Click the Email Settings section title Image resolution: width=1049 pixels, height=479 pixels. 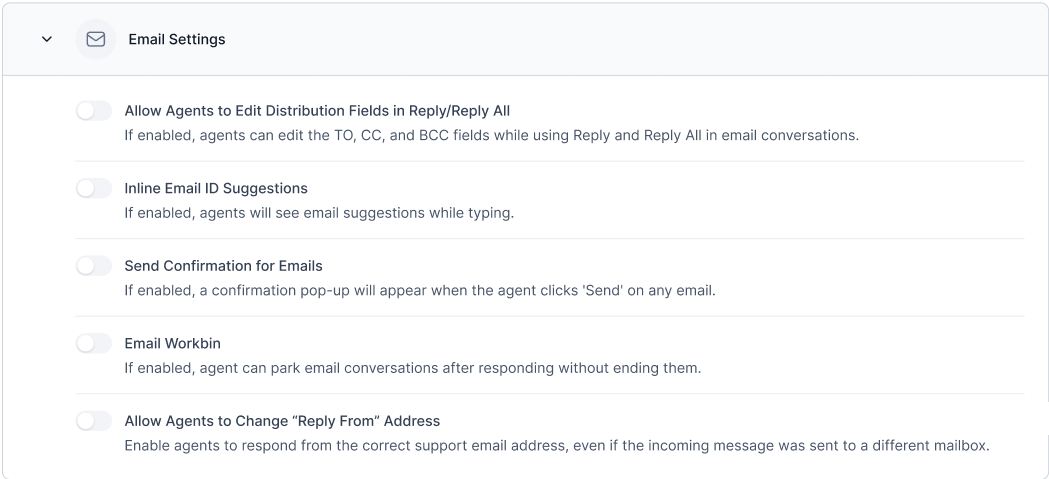click(x=177, y=40)
